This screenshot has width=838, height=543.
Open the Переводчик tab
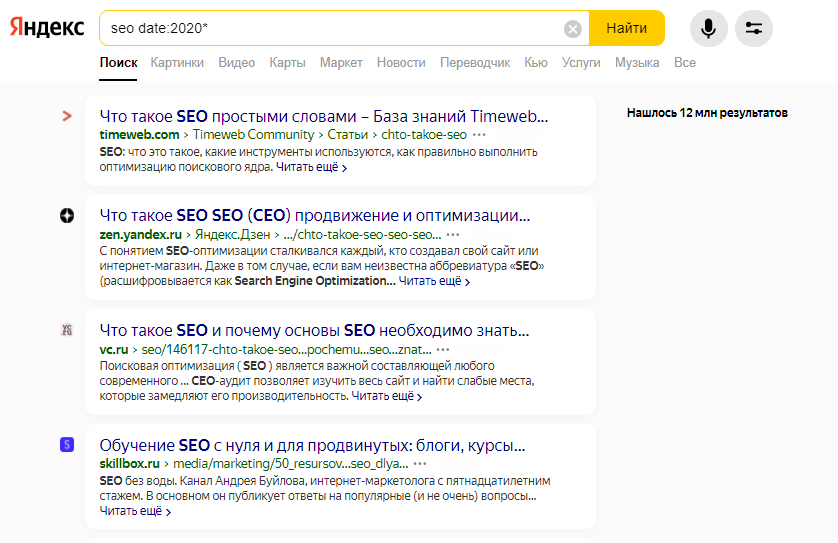[x=475, y=63]
